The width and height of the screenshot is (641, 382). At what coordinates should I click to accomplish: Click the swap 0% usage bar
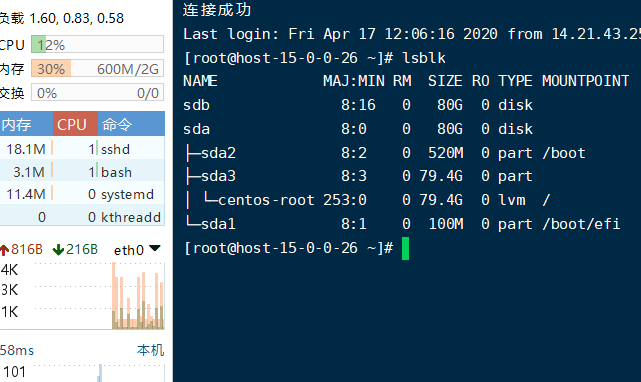(97, 92)
